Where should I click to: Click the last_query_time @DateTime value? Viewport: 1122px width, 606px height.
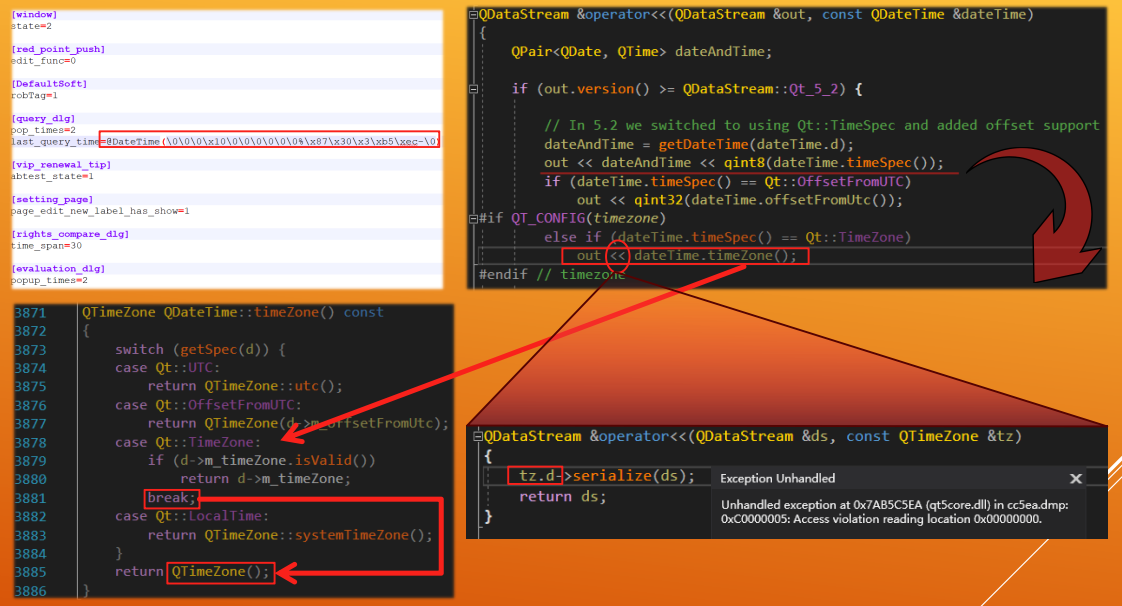click(x=270, y=142)
